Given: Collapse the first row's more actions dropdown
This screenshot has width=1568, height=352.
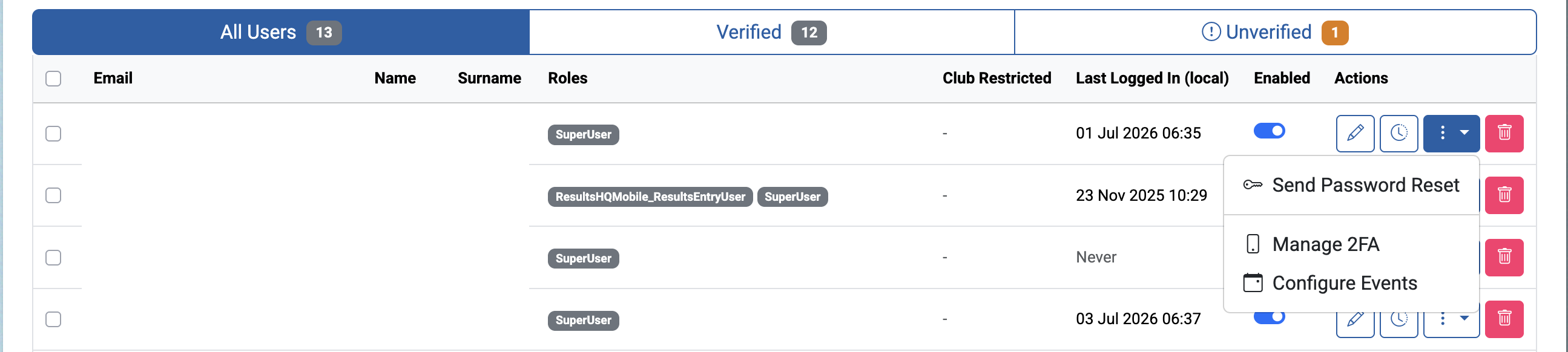Looking at the screenshot, I should tap(1451, 133).
